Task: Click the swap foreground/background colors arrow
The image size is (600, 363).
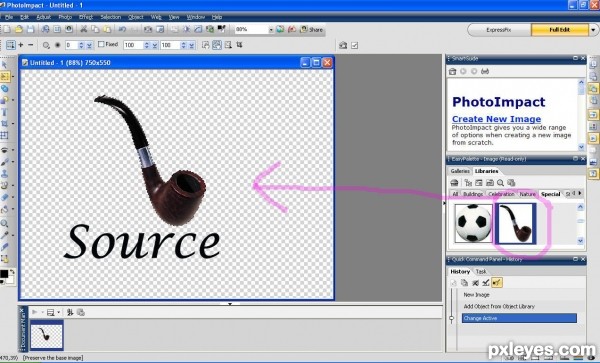Action: pyautogui.click(x=12, y=272)
